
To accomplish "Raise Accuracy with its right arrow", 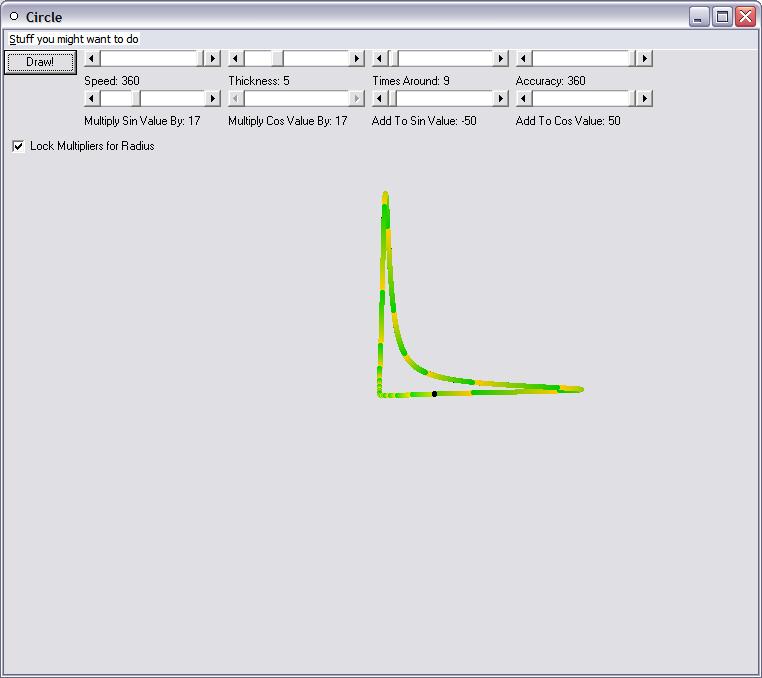I will (644, 59).
